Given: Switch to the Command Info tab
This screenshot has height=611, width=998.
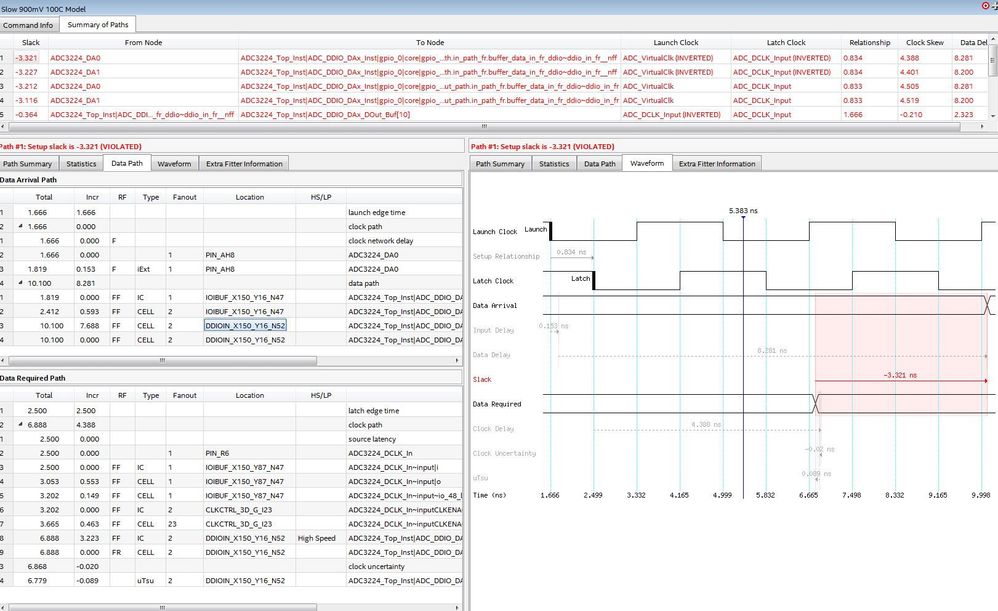Looking at the screenshot, I should [x=29, y=24].
